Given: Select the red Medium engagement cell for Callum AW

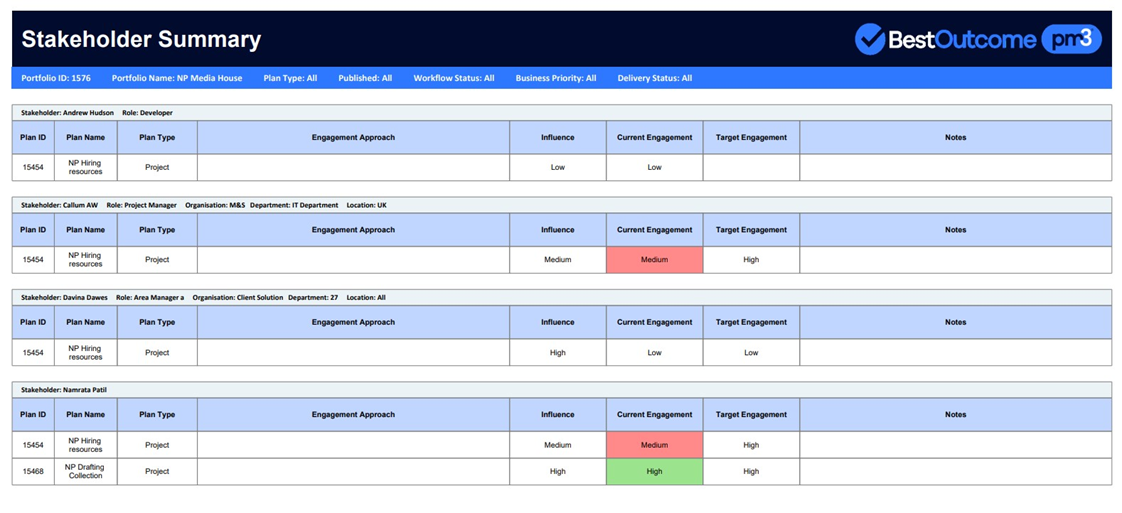Looking at the screenshot, I should pyautogui.click(x=654, y=260).
